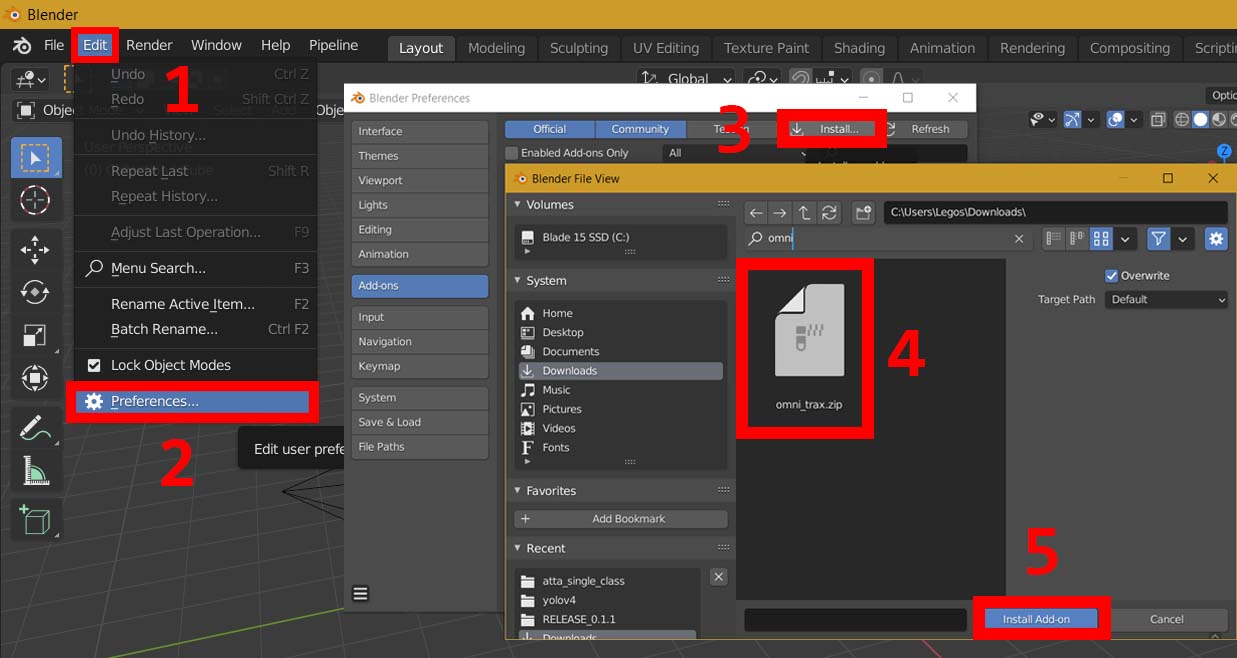Toggle the Show Overlays button in viewport header
Image resolution: width=1237 pixels, height=658 pixels.
click(x=1116, y=120)
